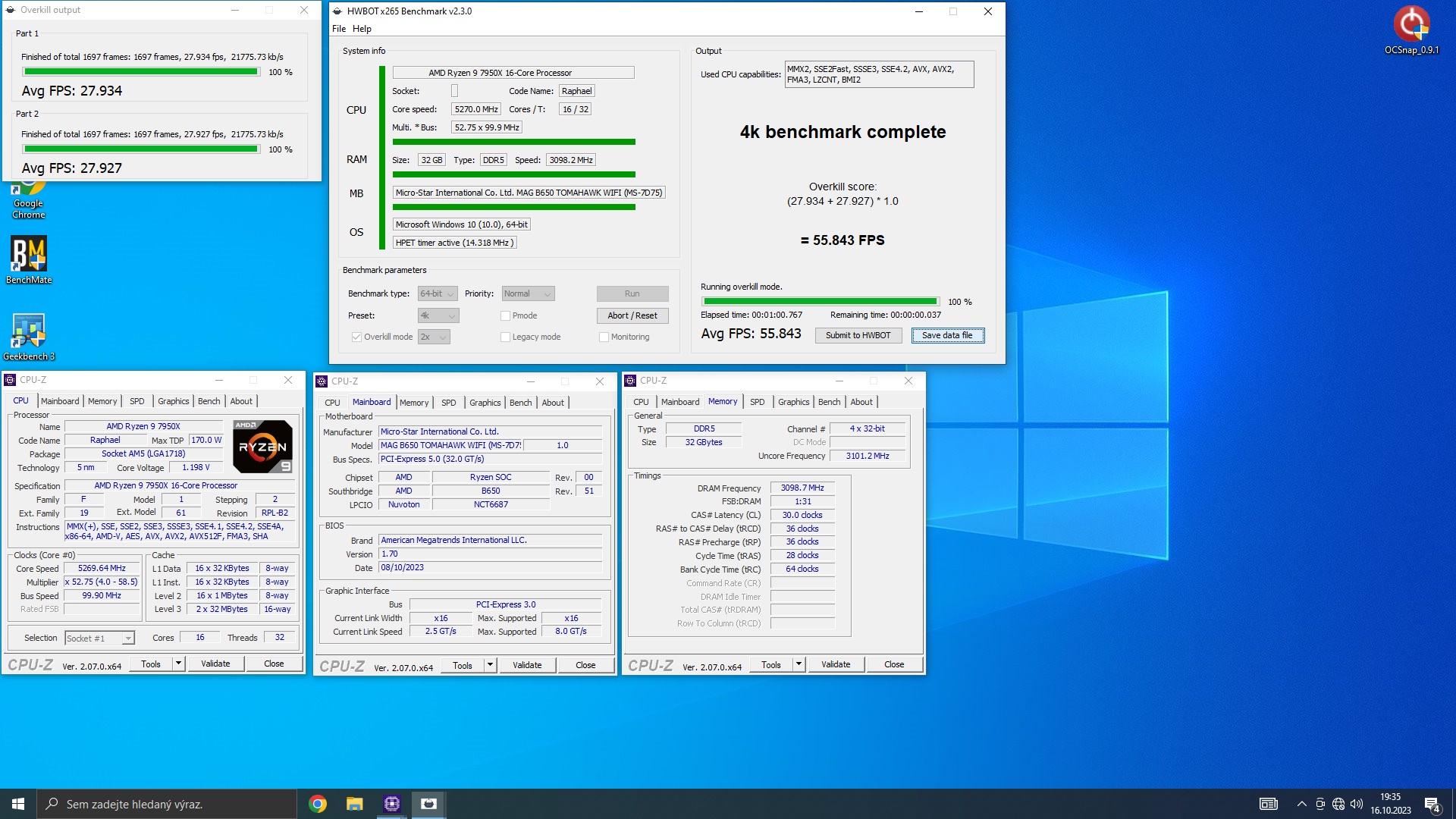1456x819 pixels.
Task: Click the Overkill output window icon
Action: pos(11,10)
